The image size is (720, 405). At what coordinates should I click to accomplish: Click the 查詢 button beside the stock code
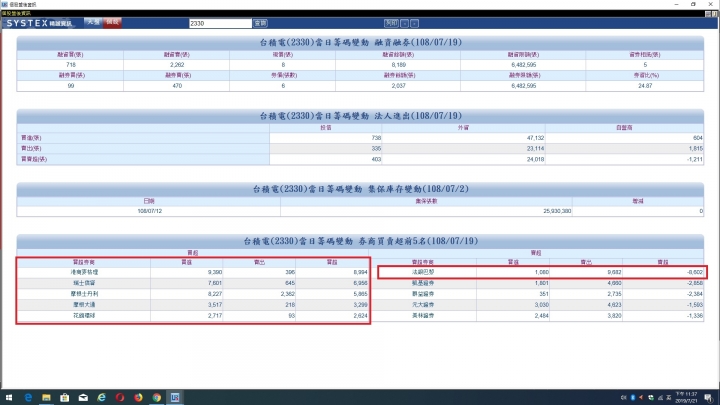click(260, 23)
